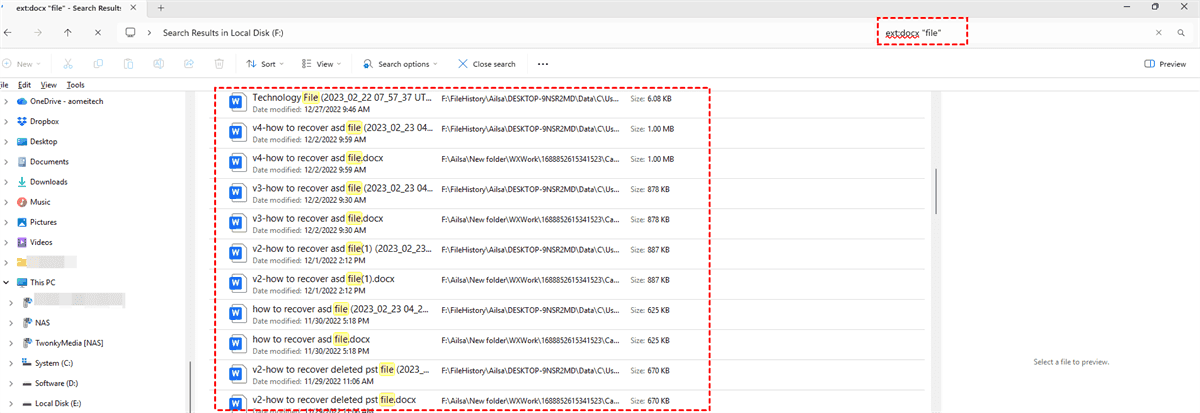Open the View dropdown
Viewport: 1200px width, 413px height.
[x=323, y=64]
